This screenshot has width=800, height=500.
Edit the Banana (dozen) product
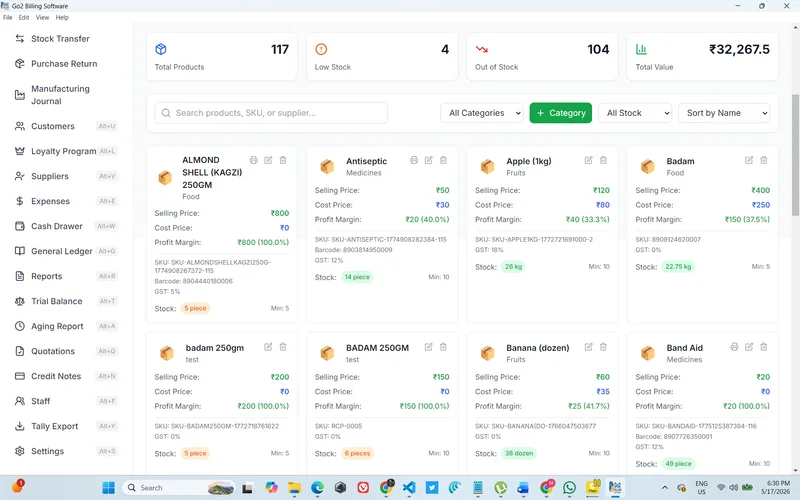[589, 347]
